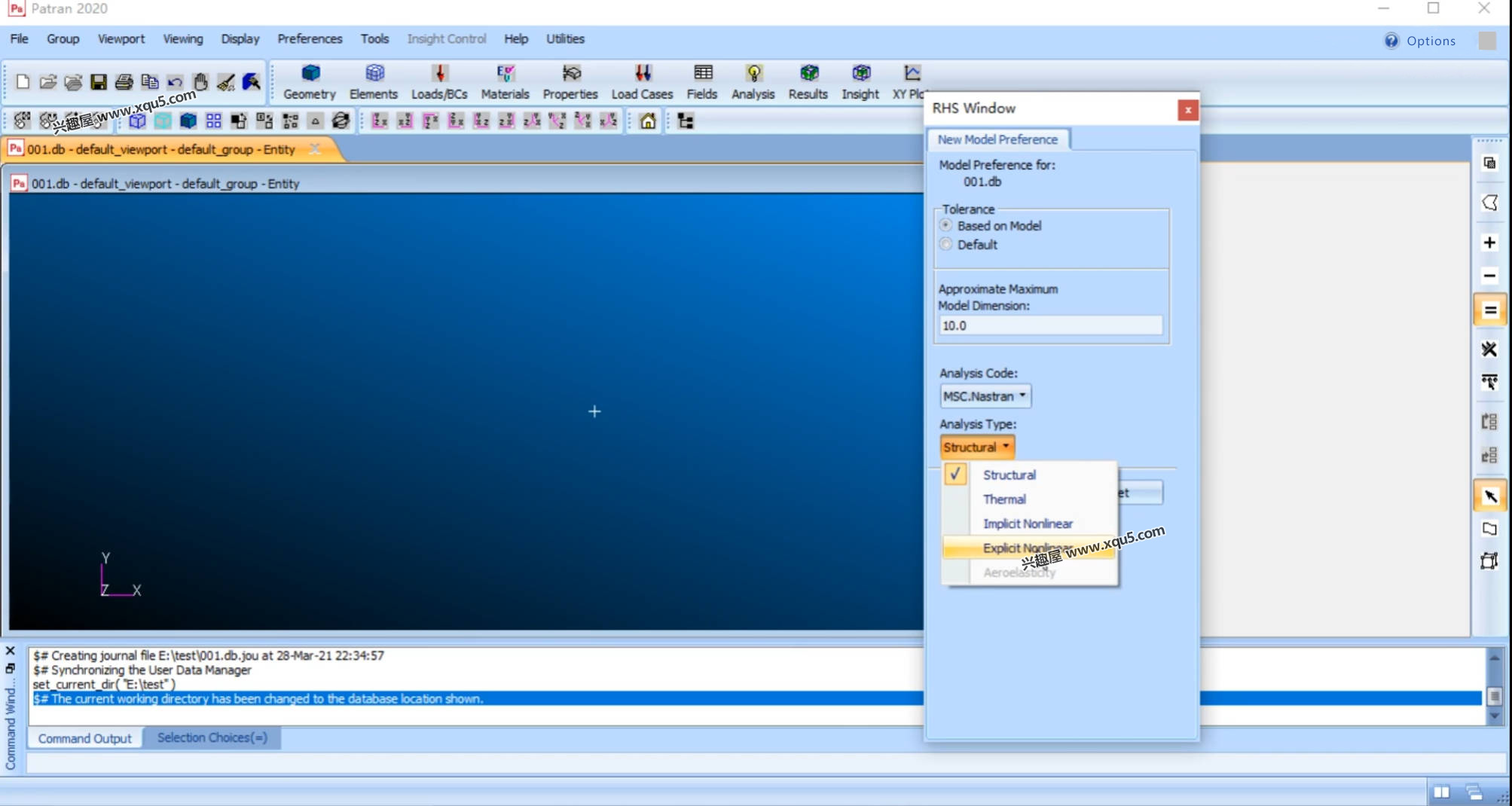Click the Analysis Type Structural dropdown

pyautogui.click(x=976, y=447)
